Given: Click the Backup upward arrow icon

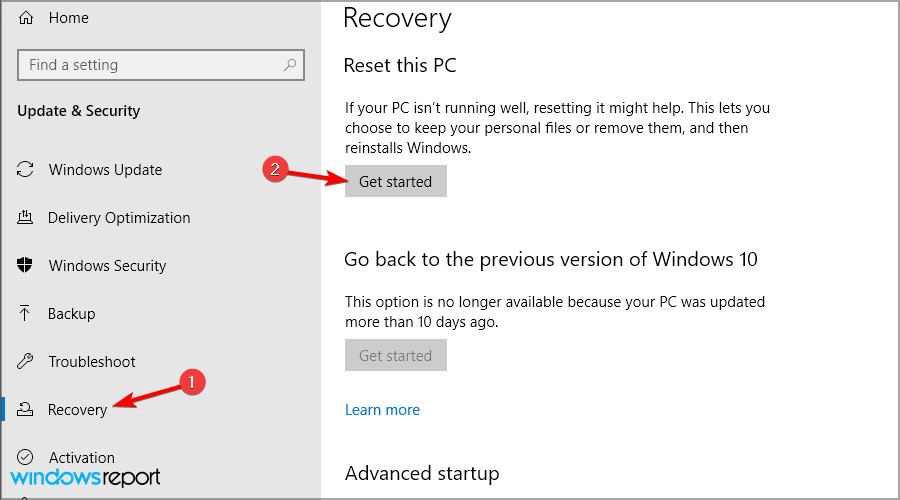Looking at the screenshot, I should [x=25, y=313].
